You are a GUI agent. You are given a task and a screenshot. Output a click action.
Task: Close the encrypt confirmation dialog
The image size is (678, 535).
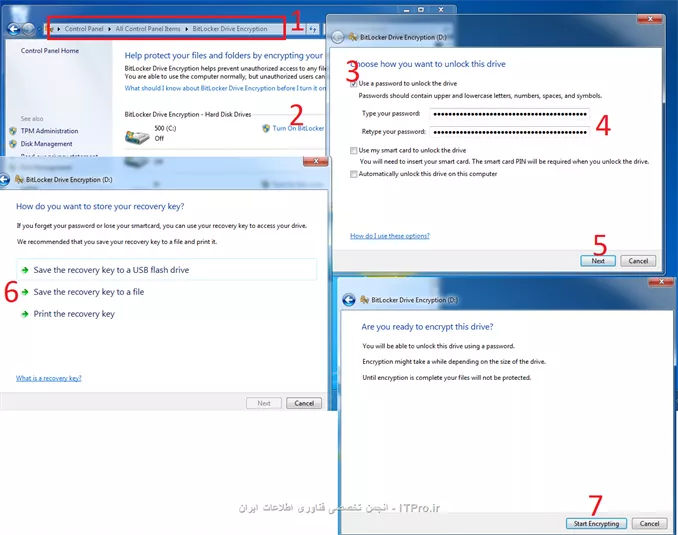tap(661, 282)
